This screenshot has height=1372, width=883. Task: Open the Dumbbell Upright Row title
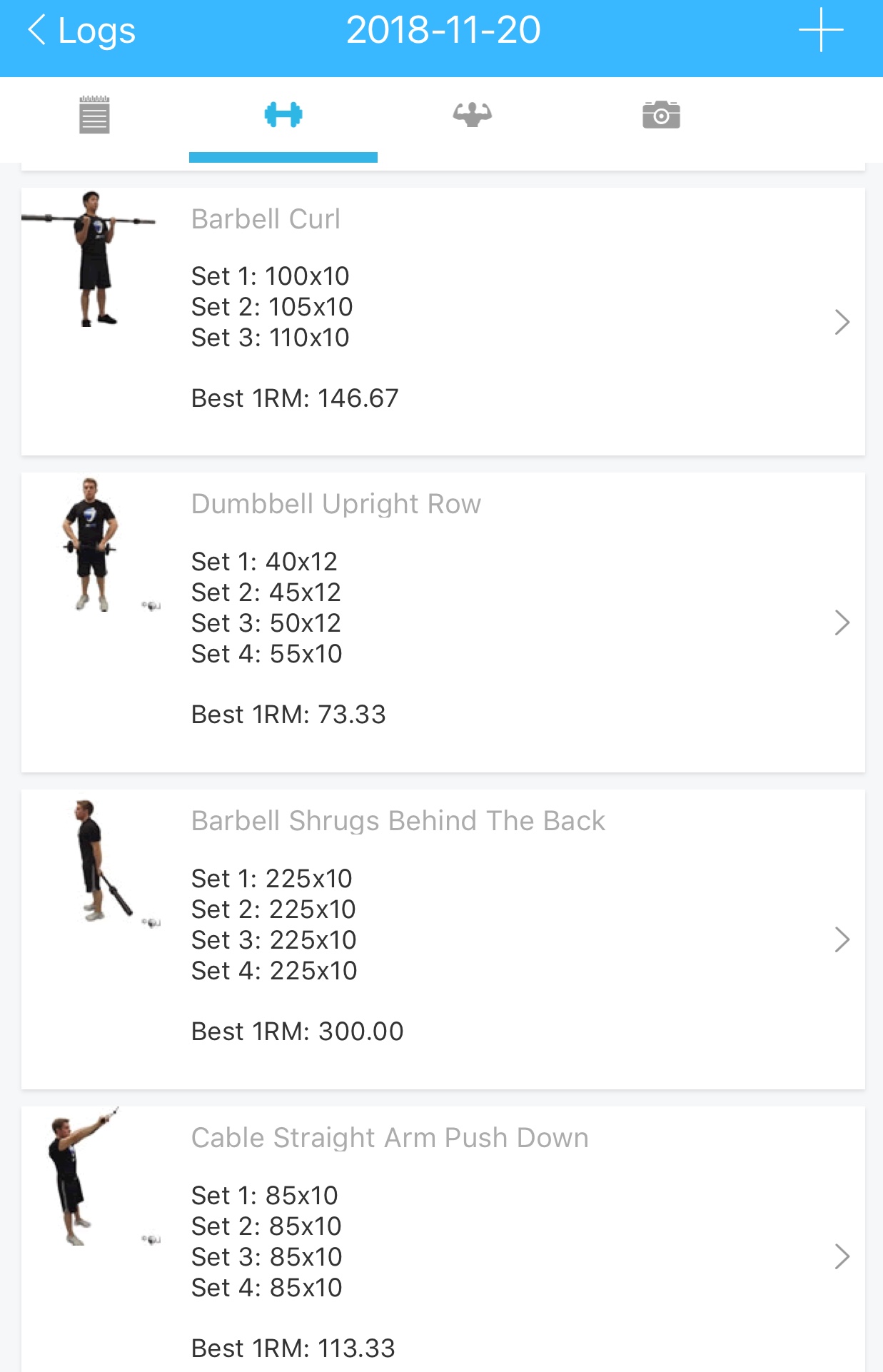pos(335,504)
